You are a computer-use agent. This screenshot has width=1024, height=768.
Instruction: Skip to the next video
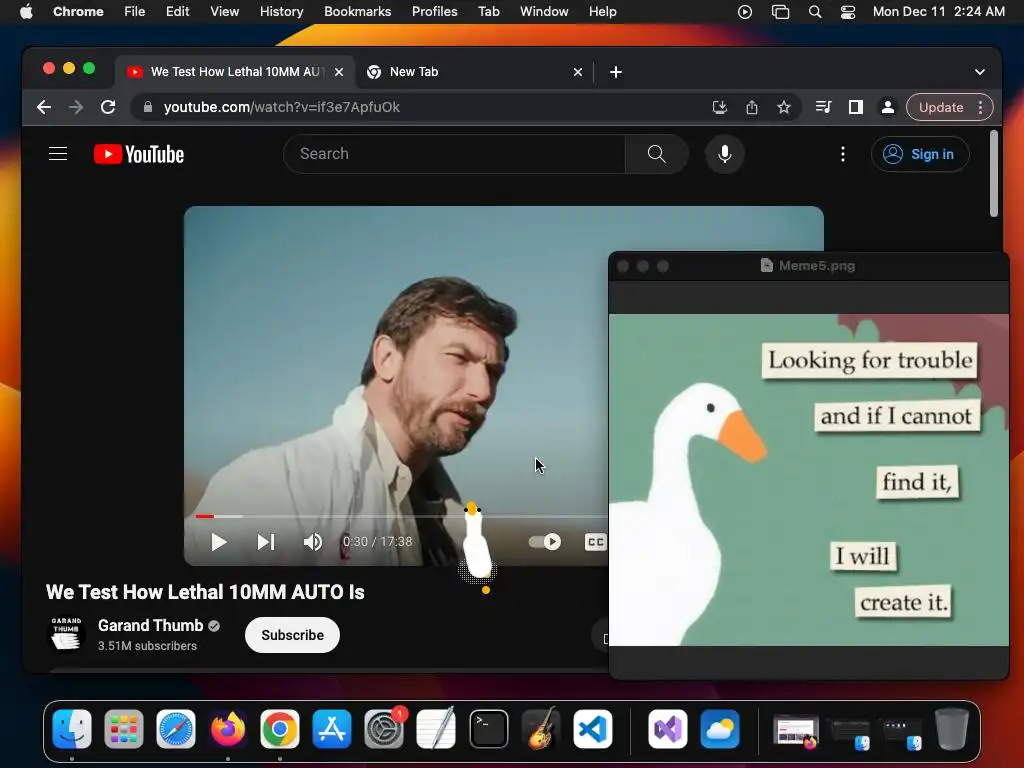click(x=266, y=542)
